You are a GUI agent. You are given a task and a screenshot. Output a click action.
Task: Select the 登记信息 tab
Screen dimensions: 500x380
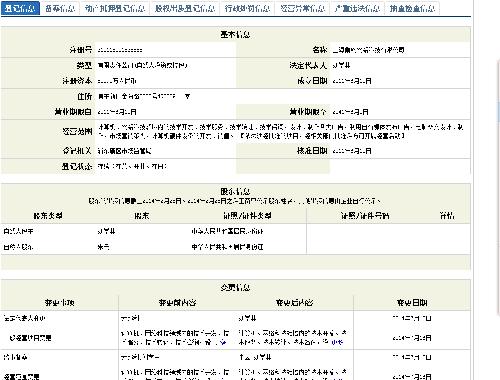[x=20, y=8]
